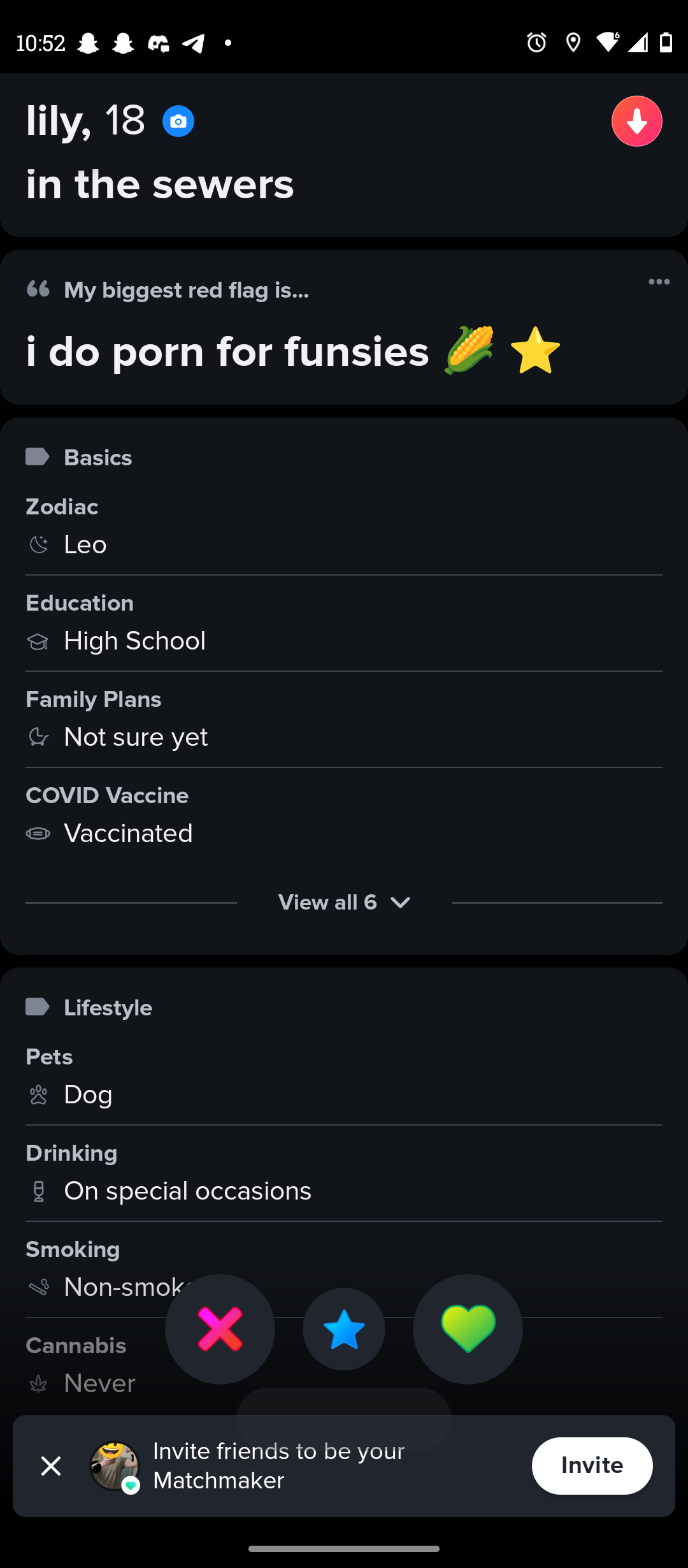The image size is (688, 1568).
Task: Tap the Matchmaker profile avatar thumbnail
Action: [115, 1466]
